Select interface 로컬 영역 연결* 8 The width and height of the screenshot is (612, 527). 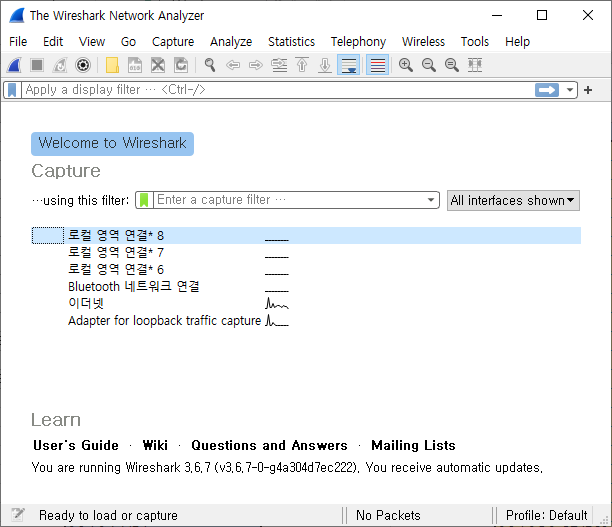tap(306, 235)
